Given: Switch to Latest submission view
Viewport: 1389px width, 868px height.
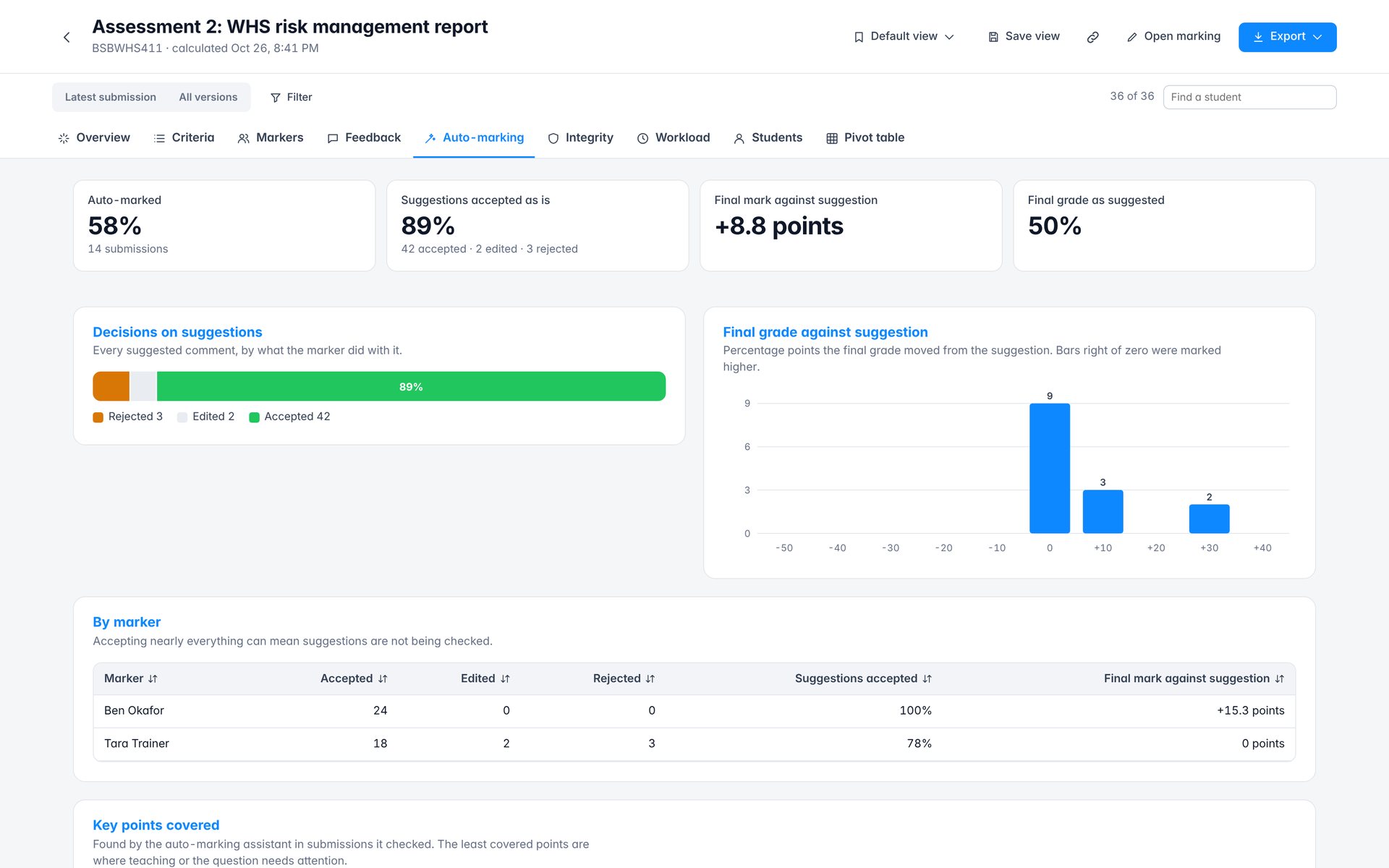Looking at the screenshot, I should (111, 97).
